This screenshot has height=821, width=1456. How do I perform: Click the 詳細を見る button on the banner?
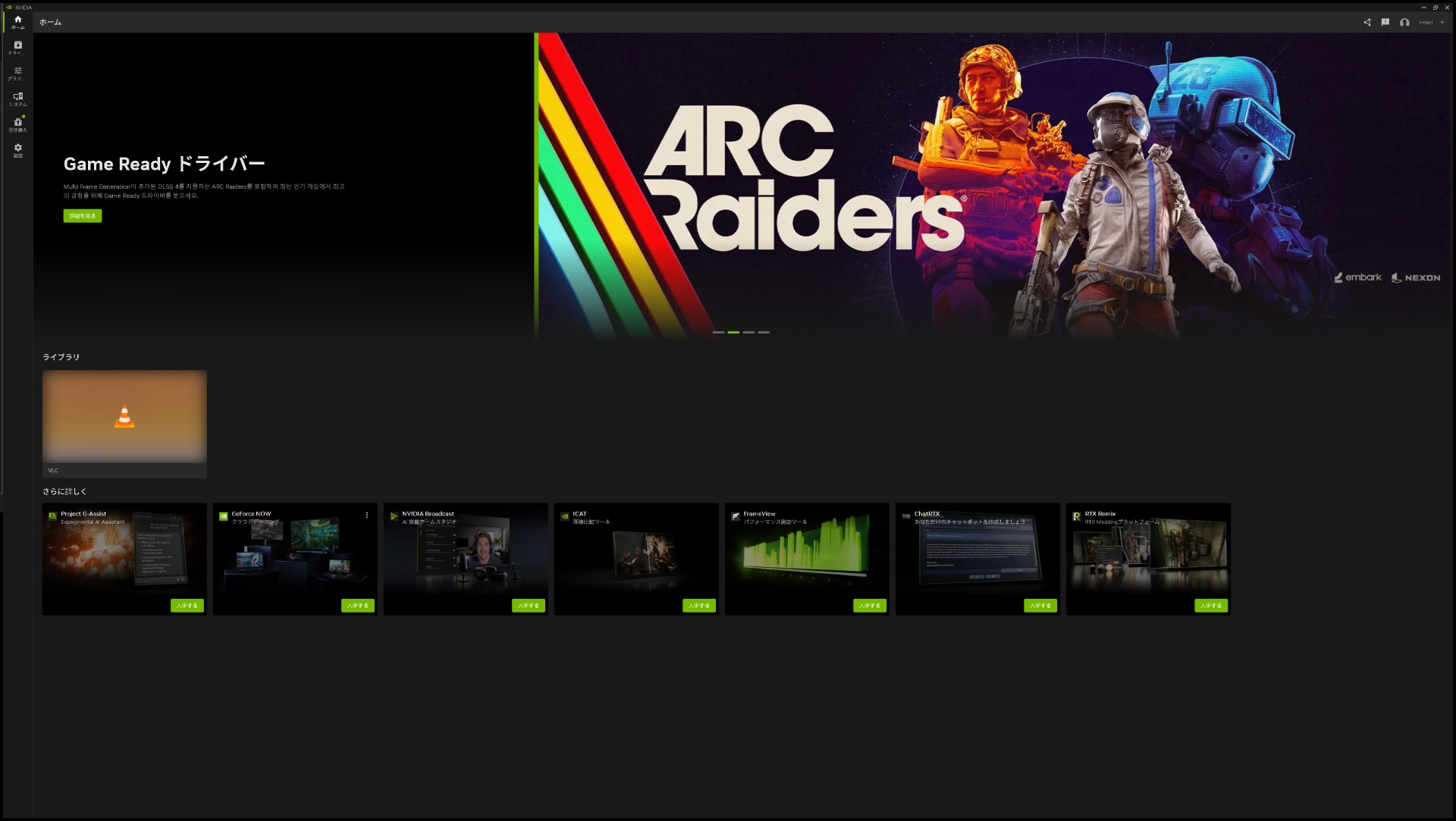82,215
